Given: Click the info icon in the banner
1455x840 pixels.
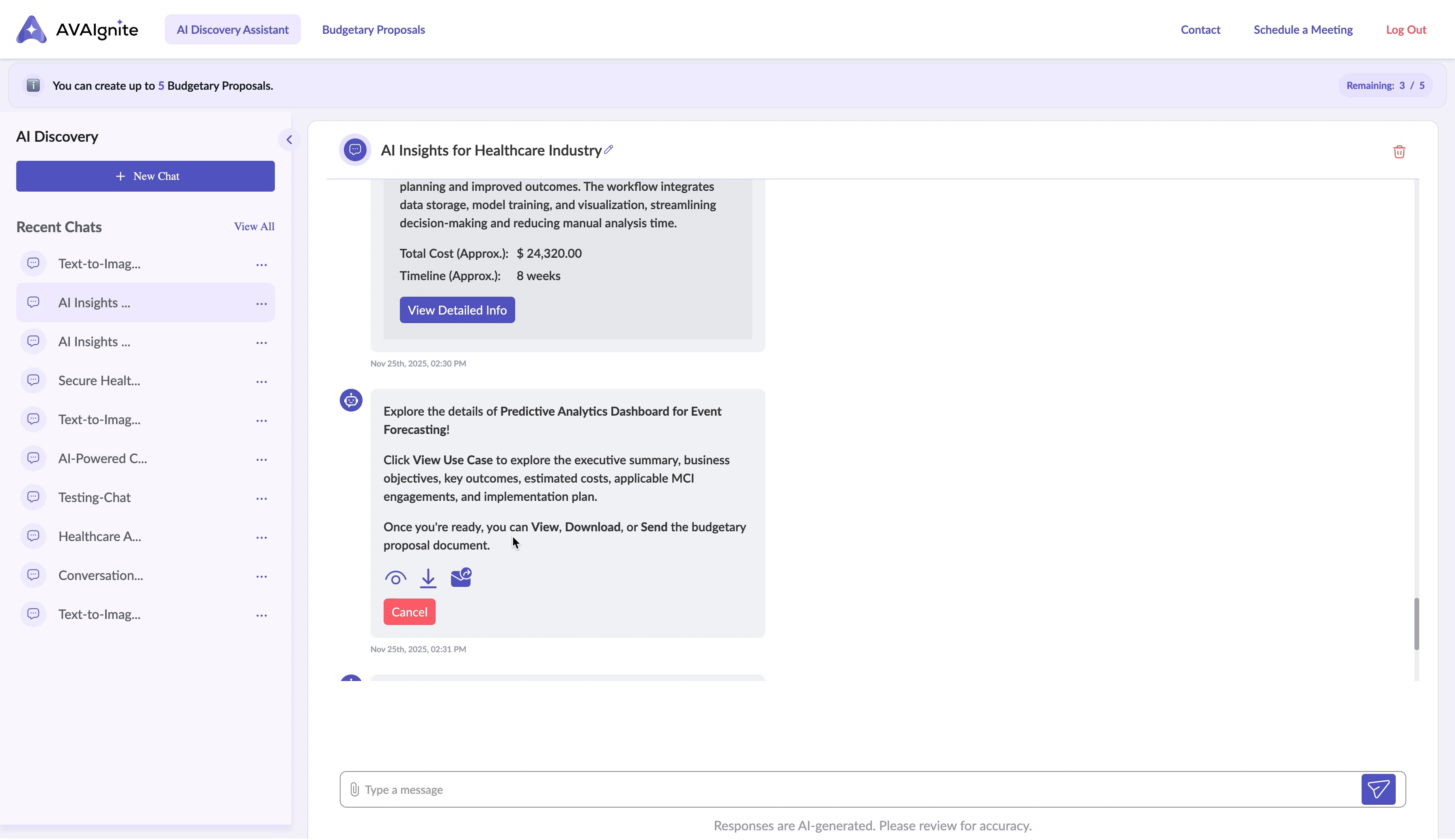Looking at the screenshot, I should (33, 85).
